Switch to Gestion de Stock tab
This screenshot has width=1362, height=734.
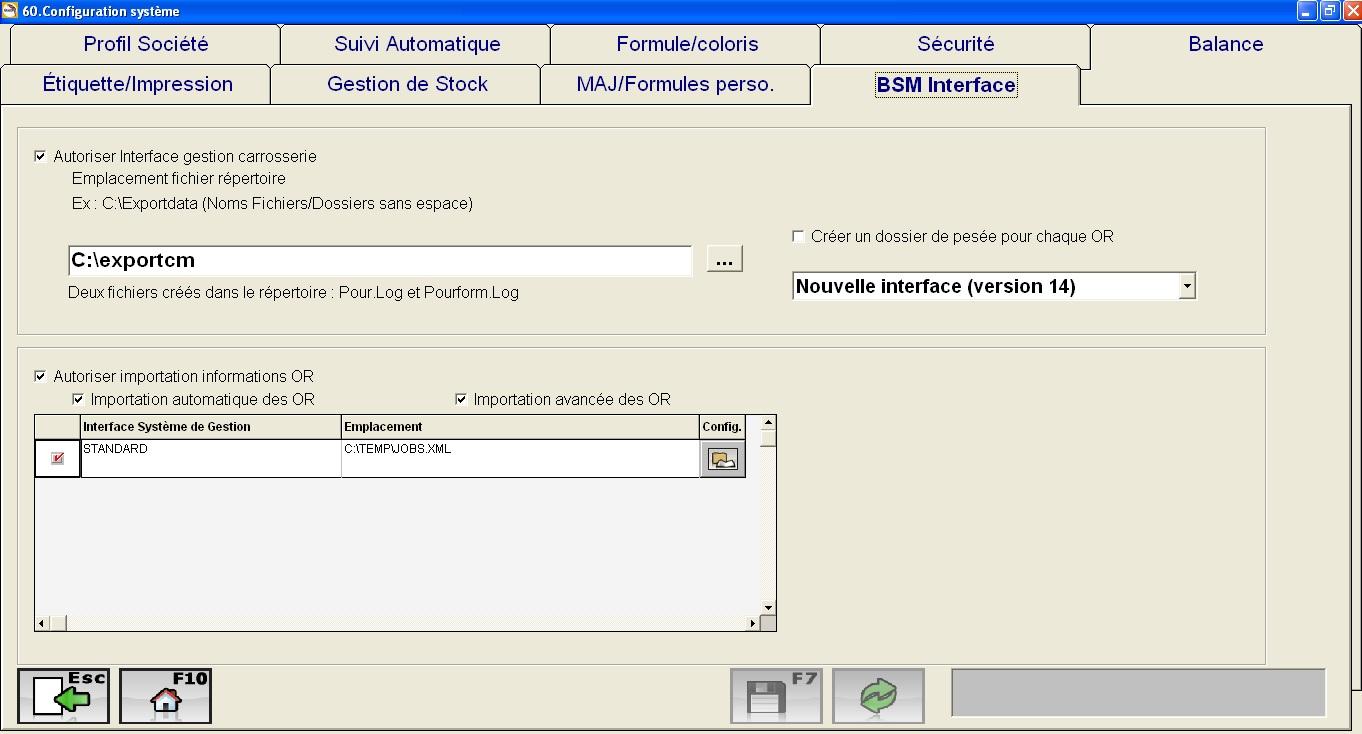(406, 85)
